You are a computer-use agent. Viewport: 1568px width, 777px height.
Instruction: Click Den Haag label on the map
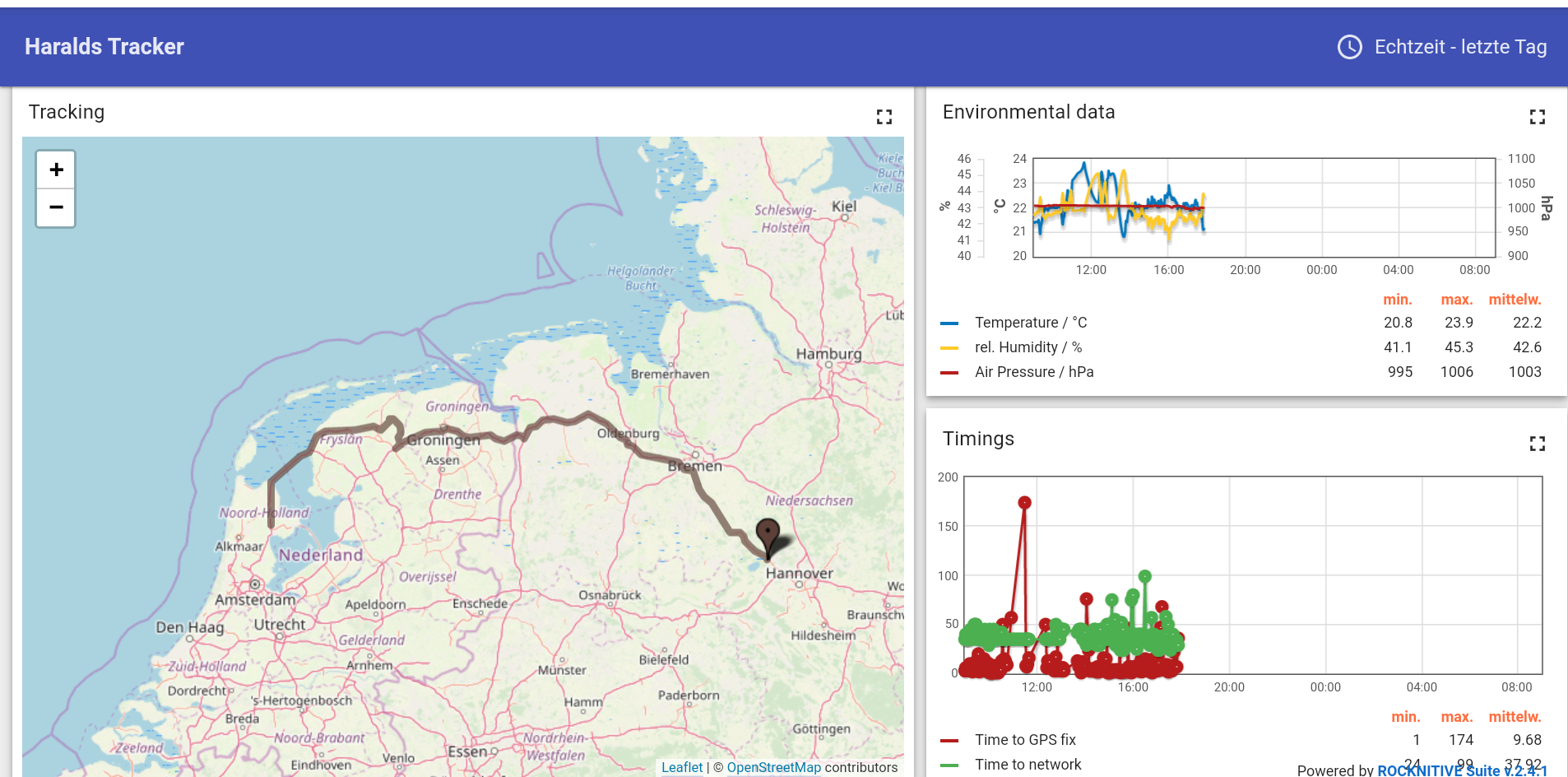tap(190, 627)
